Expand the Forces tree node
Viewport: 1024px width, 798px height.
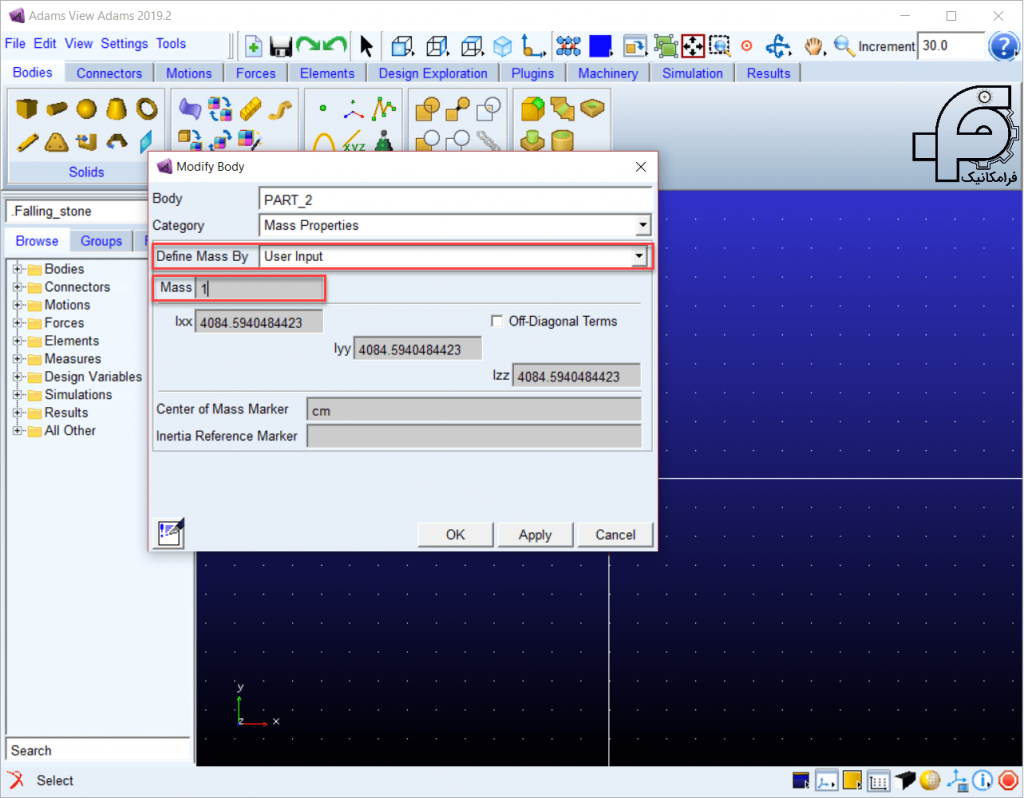pyautogui.click(x=18, y=323)
